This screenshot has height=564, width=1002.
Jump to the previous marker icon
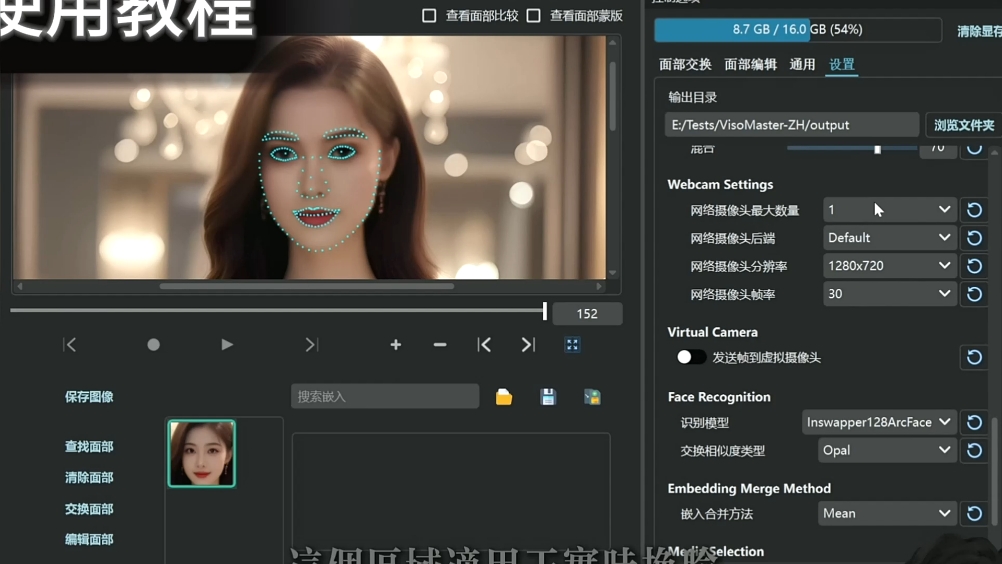(x=484, y=344)
